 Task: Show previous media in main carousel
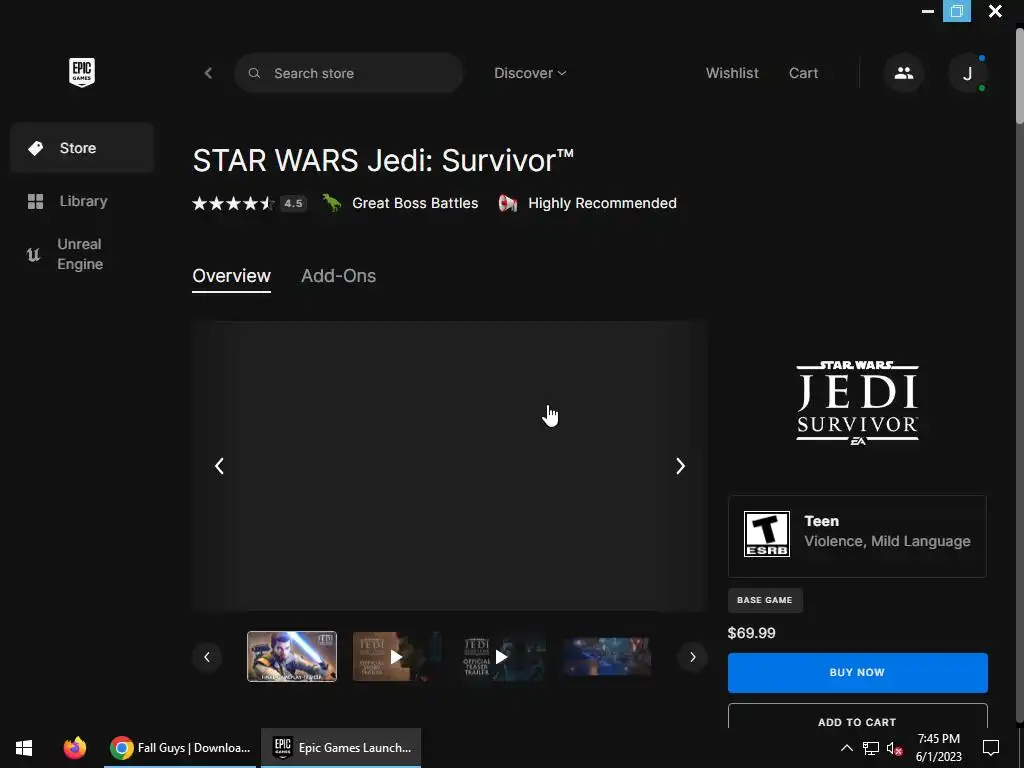pyautogui.click(x=219, y=466)
